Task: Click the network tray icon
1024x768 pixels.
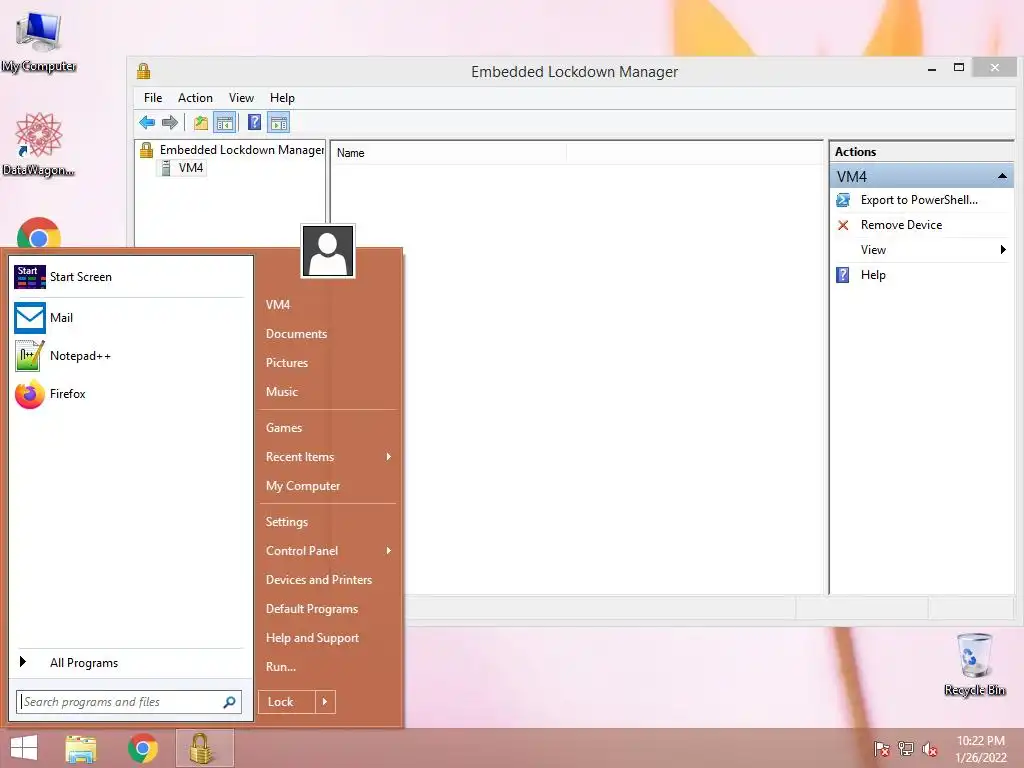Action: pyautogui.click(x=906, y=749)
